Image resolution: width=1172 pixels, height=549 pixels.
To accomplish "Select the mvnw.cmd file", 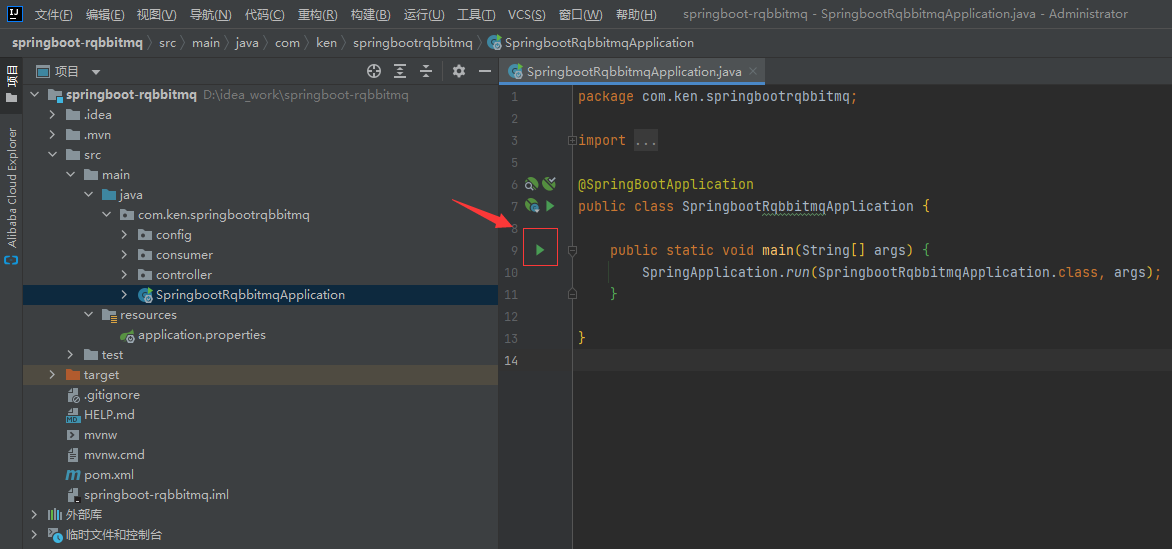I will 114,455.
